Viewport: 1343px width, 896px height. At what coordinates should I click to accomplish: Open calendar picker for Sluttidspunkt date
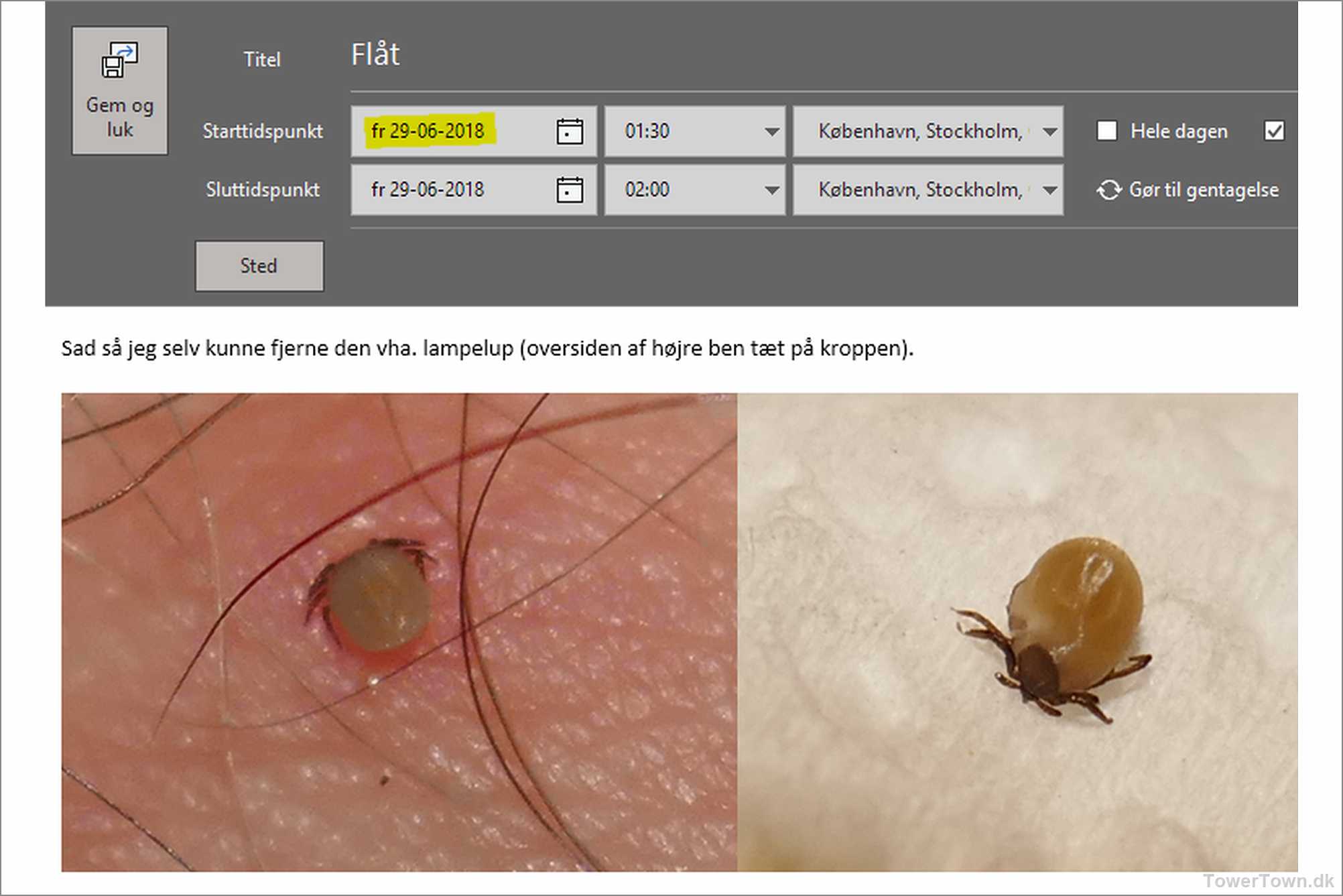[x=569, y=190]
